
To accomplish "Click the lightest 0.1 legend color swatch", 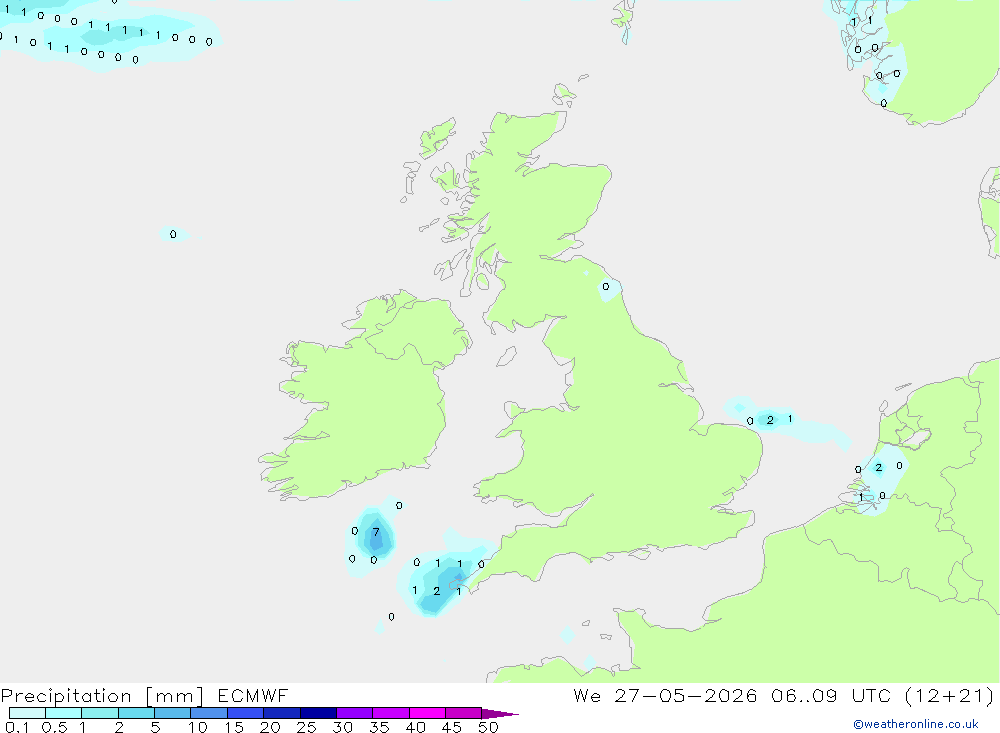I will pos(27,713).
